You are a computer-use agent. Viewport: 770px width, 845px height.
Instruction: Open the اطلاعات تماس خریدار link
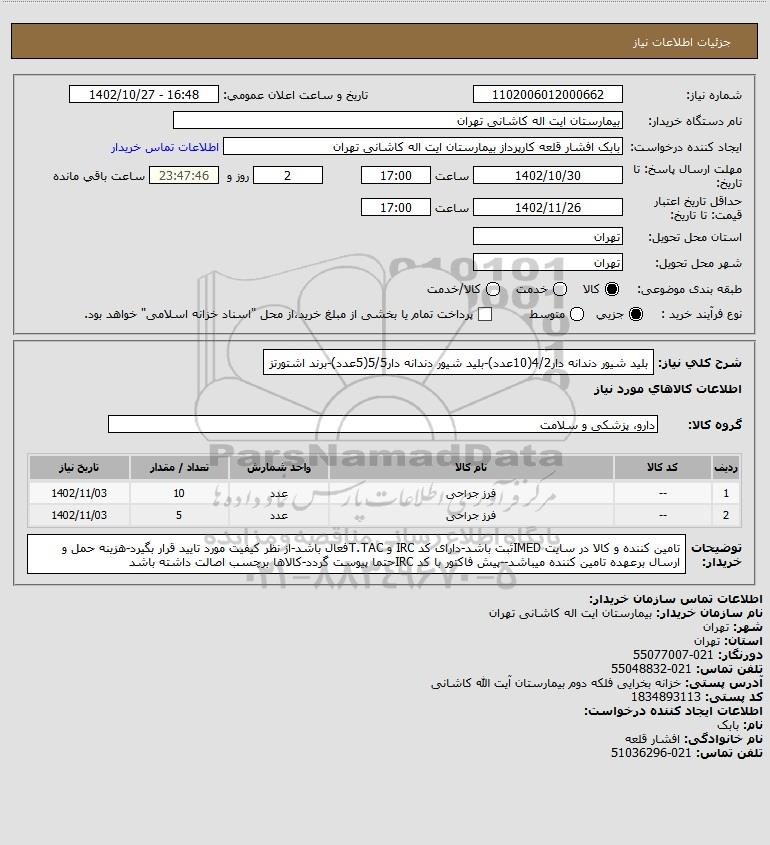pos(165,147)
